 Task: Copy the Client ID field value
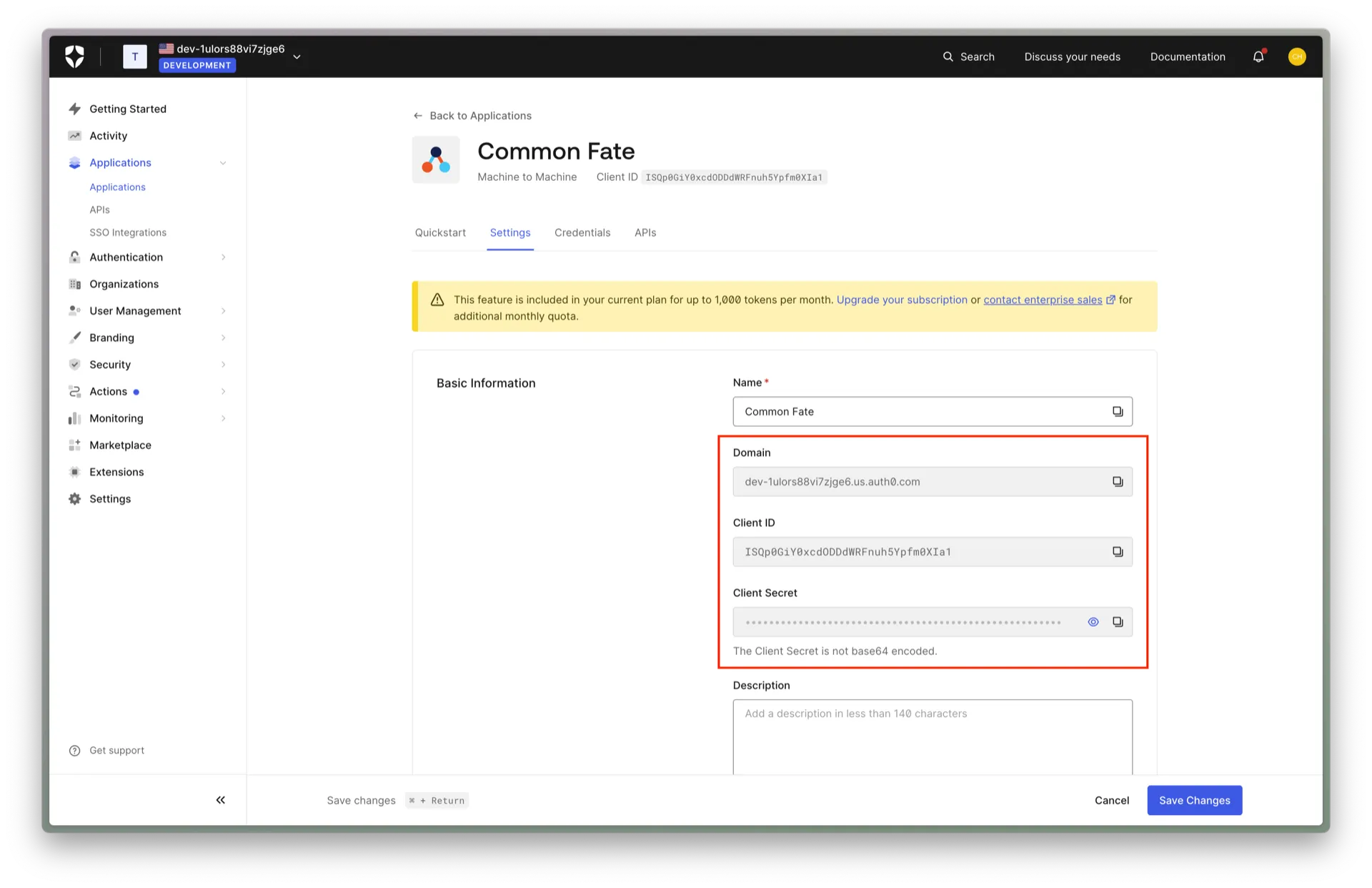[x=1118, y=552]
